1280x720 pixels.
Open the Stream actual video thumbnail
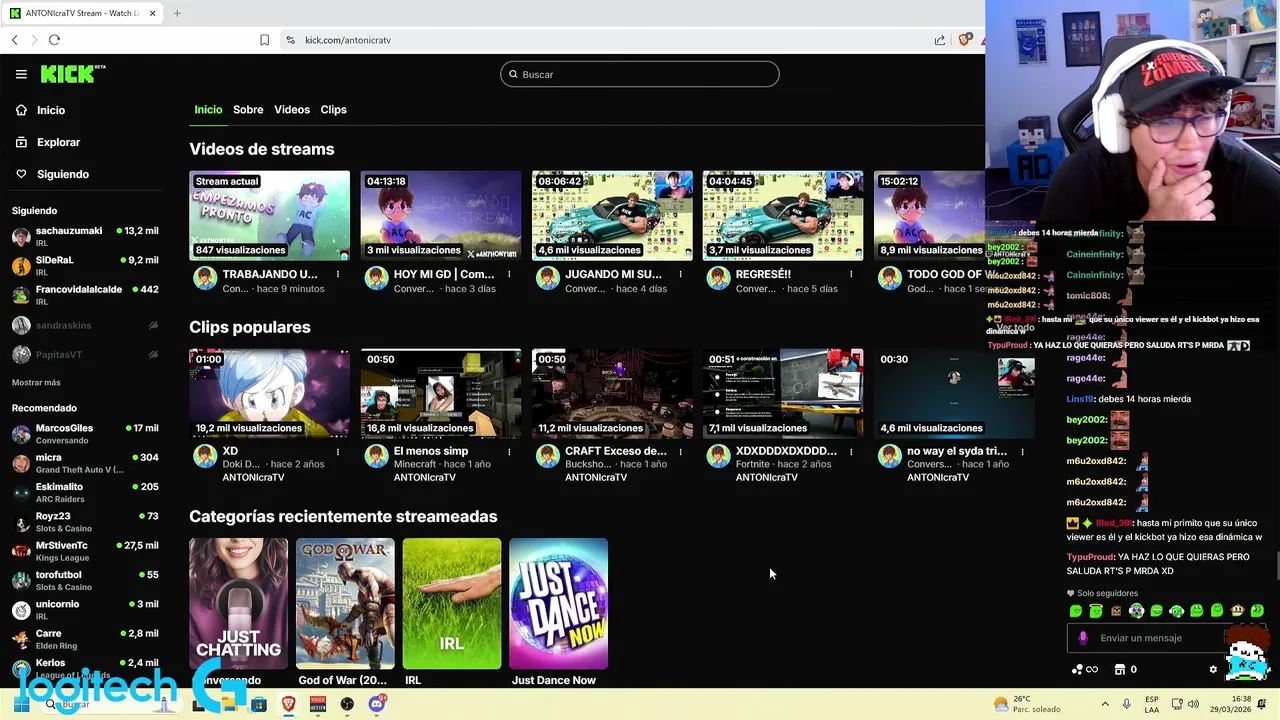(270, 216)
